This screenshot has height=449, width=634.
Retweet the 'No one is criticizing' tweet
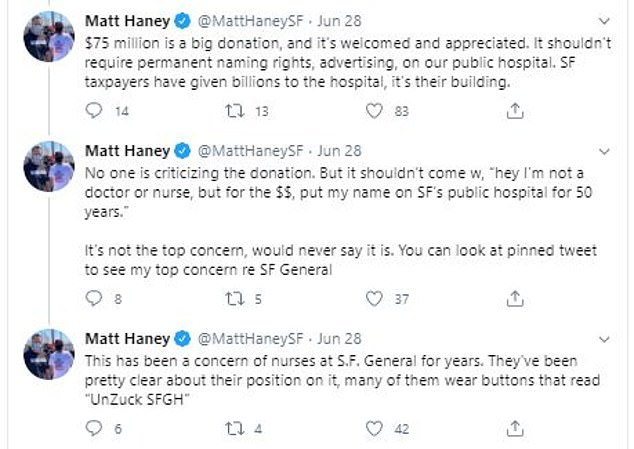237,298
